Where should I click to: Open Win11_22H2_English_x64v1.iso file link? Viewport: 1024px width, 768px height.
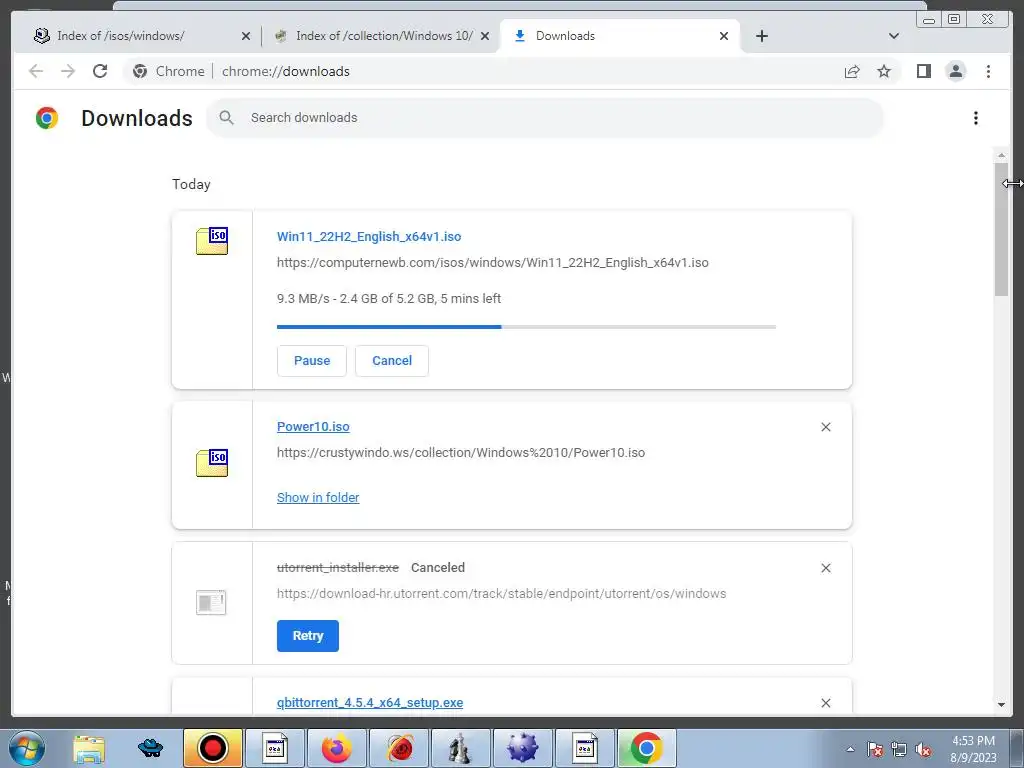369,236
